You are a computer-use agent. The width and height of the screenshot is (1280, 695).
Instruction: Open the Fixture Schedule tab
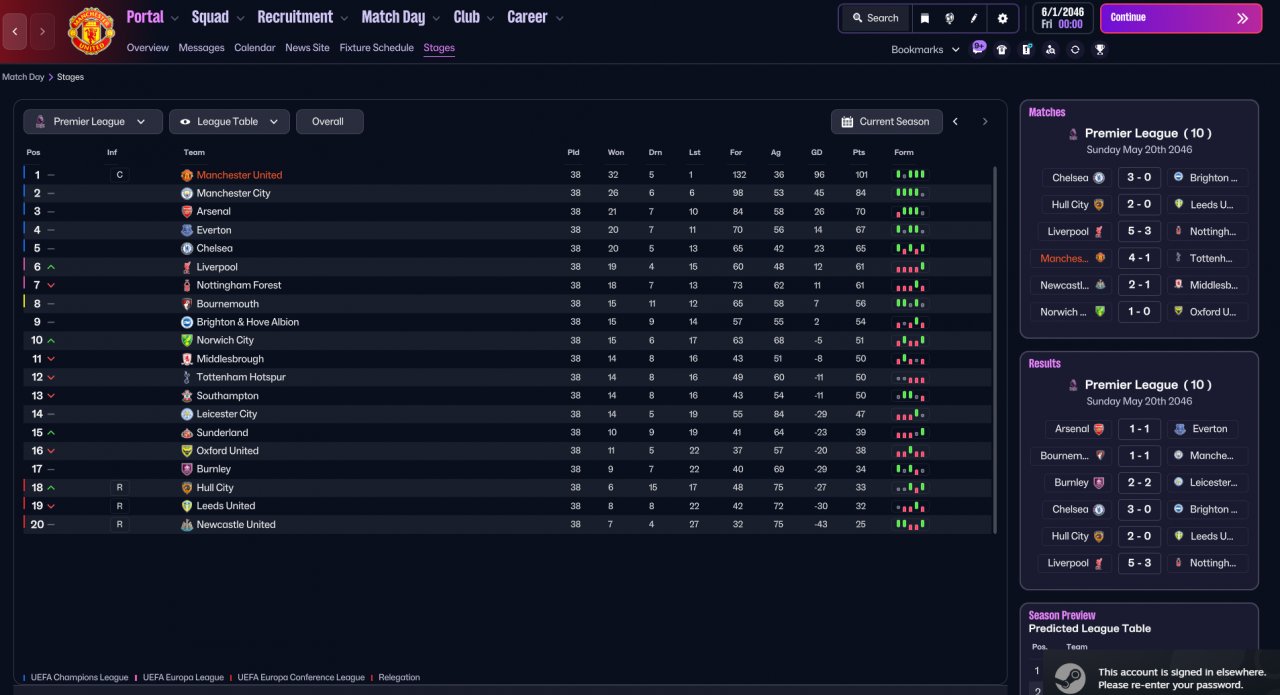[x=376, y=48]
